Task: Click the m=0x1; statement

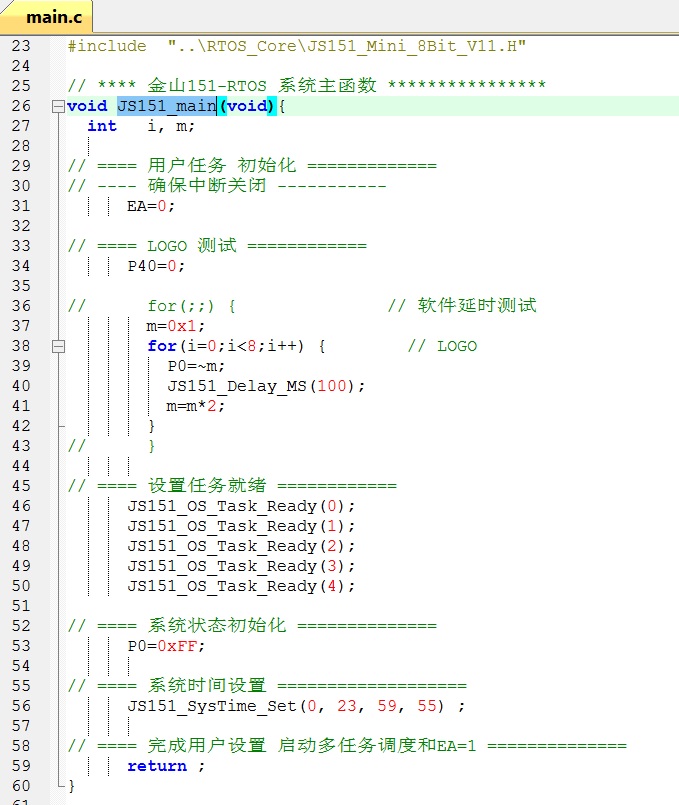Action: click(176, 326)
